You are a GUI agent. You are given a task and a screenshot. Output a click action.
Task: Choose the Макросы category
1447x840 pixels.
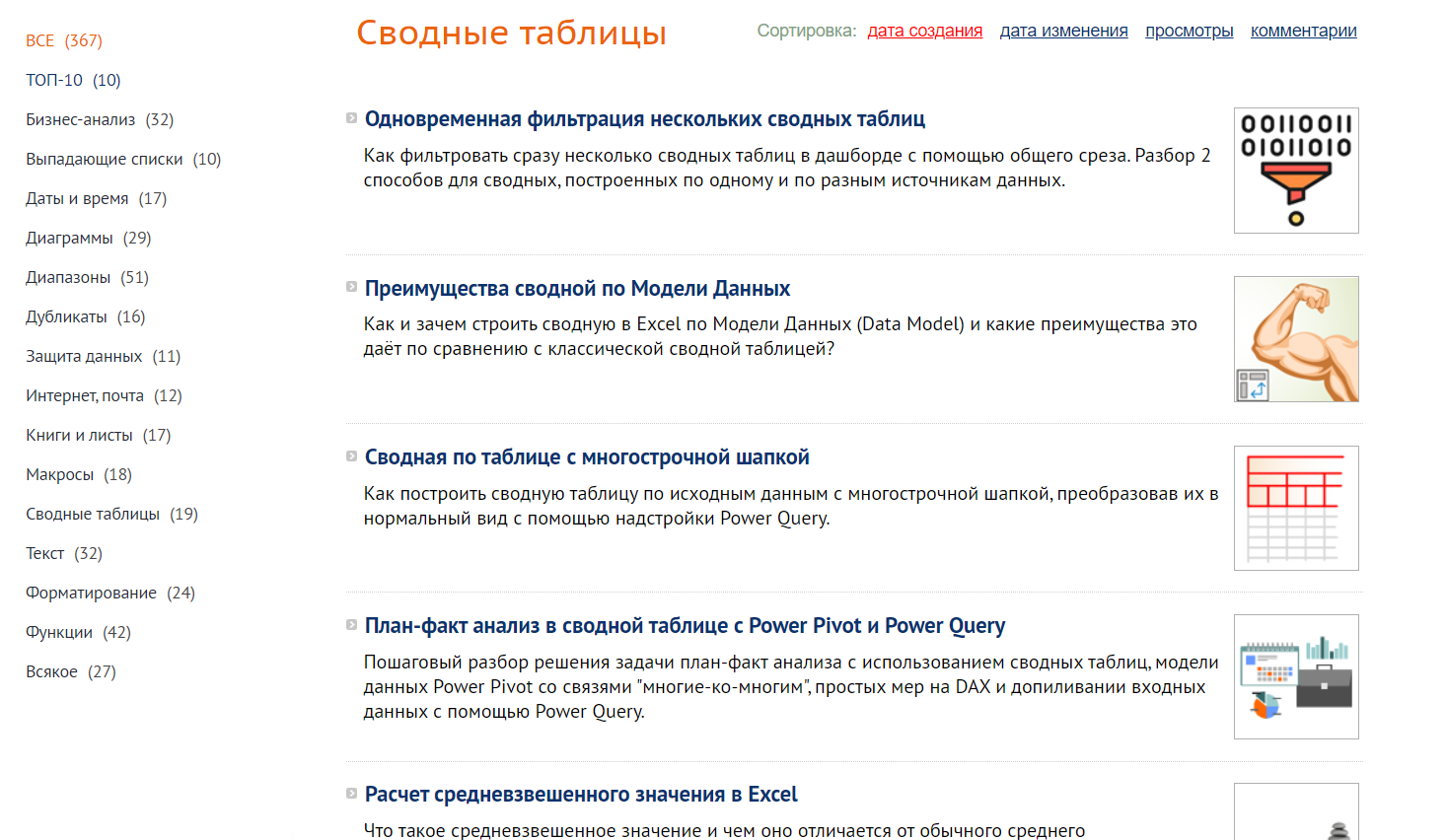(78, 474)
